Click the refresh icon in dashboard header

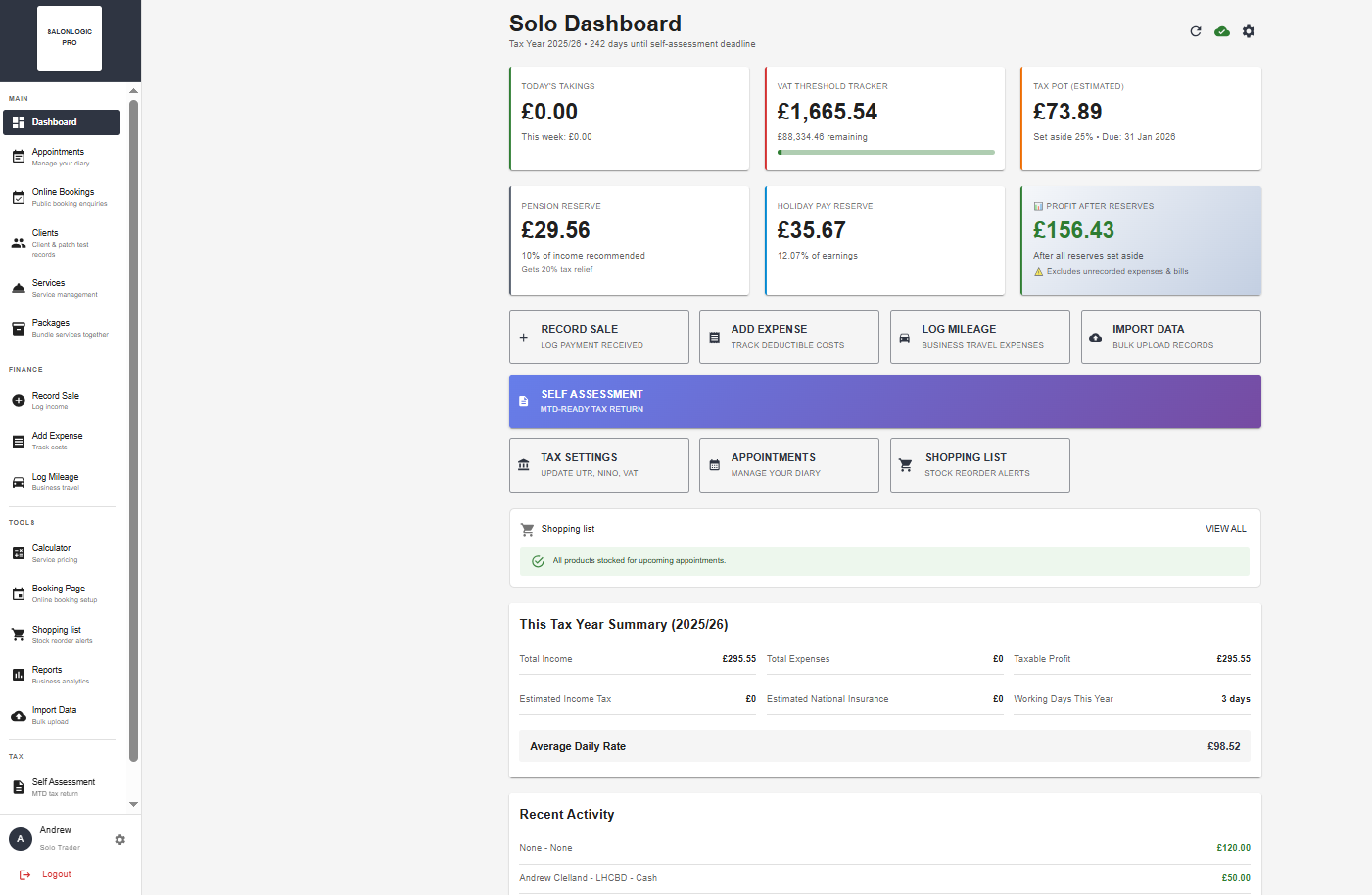(1196, 31)
